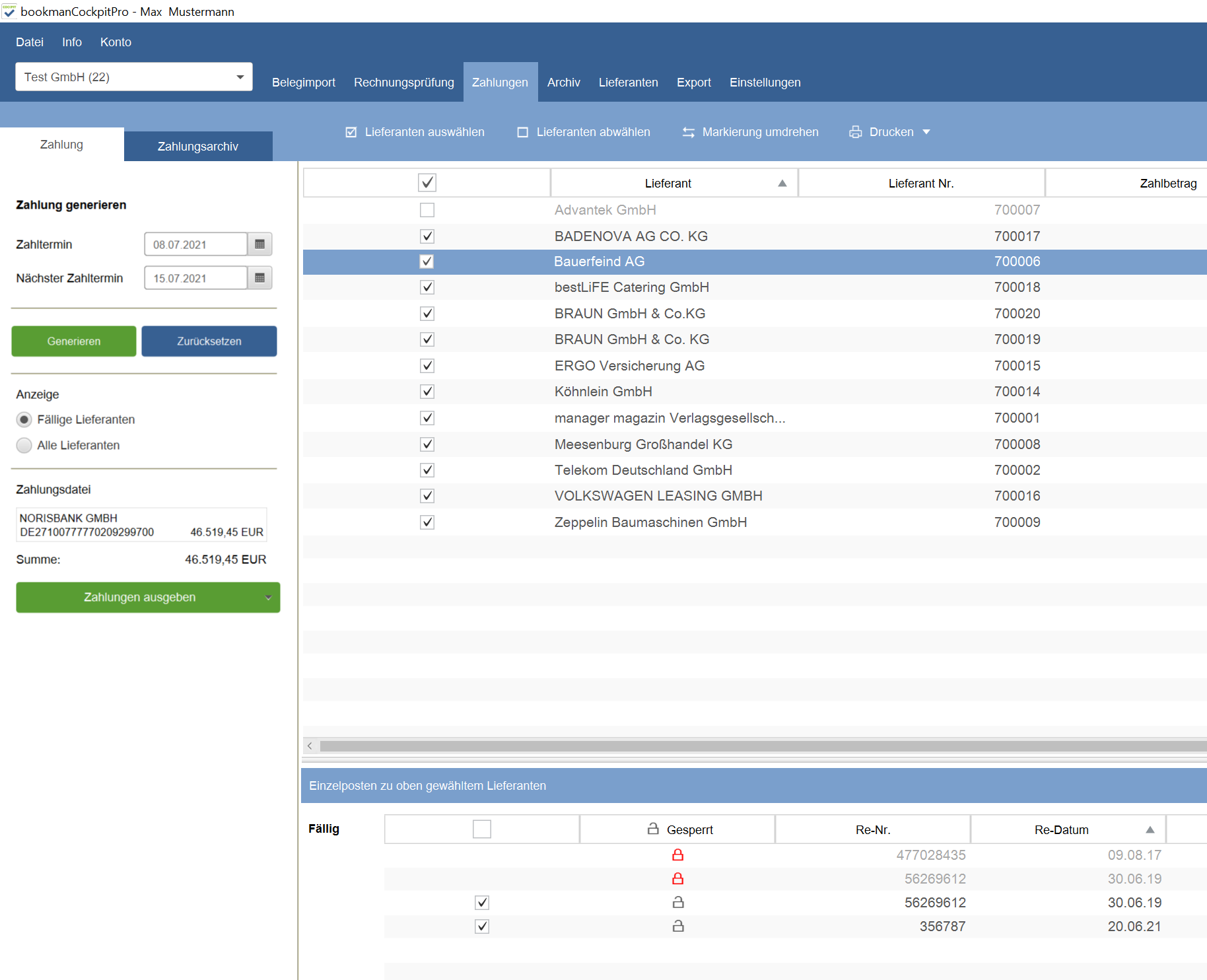Image resolution: width=1207 pixels, height=980 pixels.
Task: Open the Test GmbH (22) company dropdown
Action: (134, 77)
